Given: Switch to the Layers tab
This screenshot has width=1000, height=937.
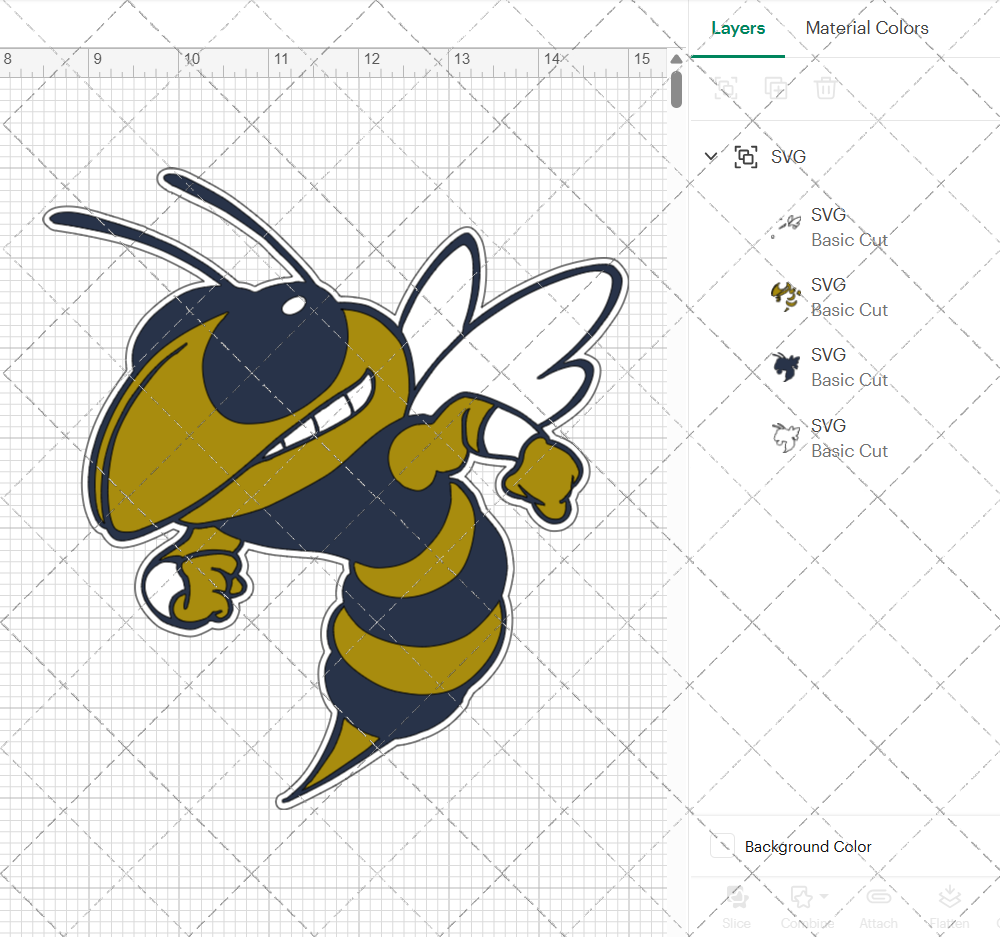Looking at the screenshot, I should (738, 28).
